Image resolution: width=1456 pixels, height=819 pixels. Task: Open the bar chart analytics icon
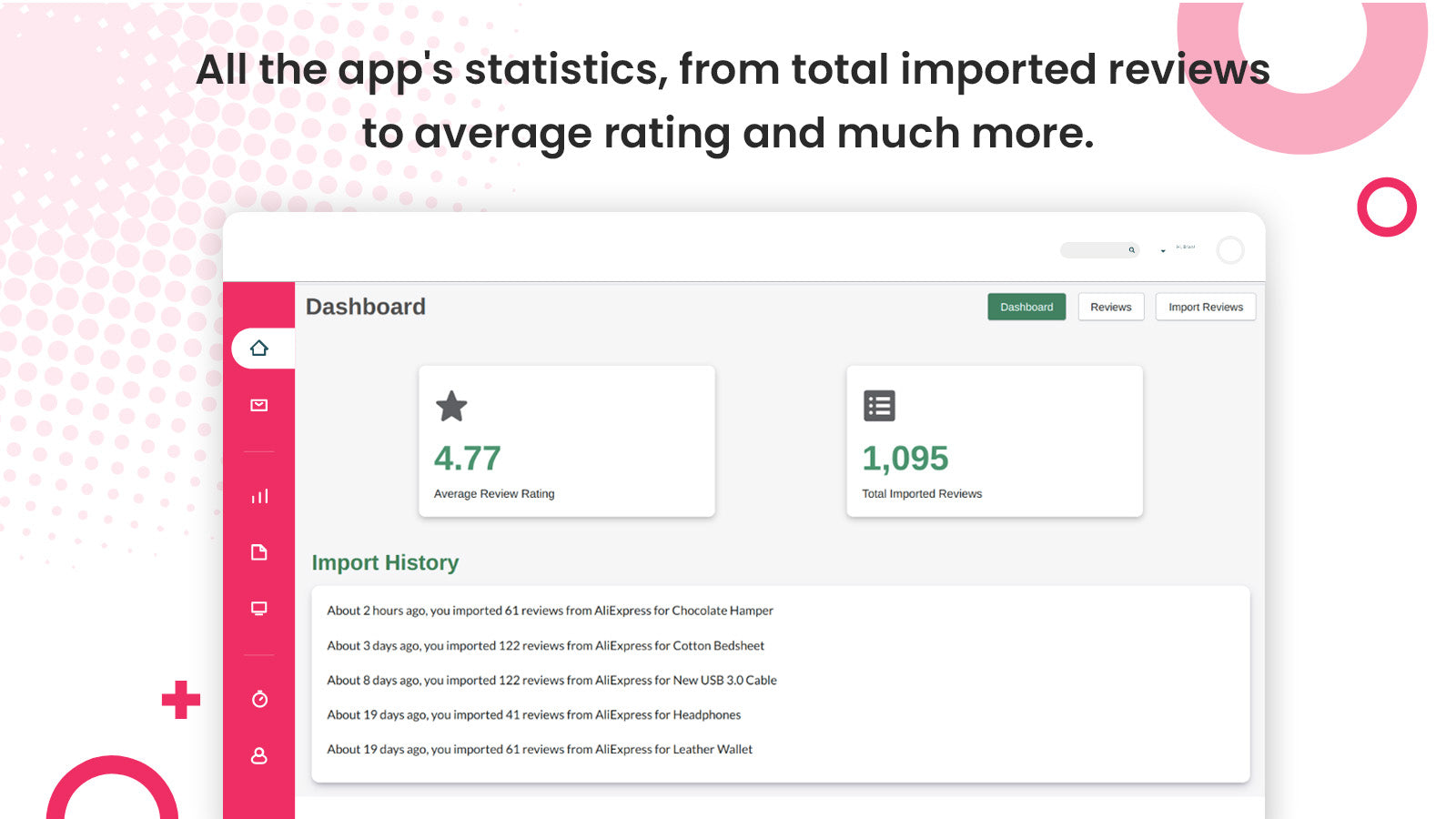pos(259,496)
